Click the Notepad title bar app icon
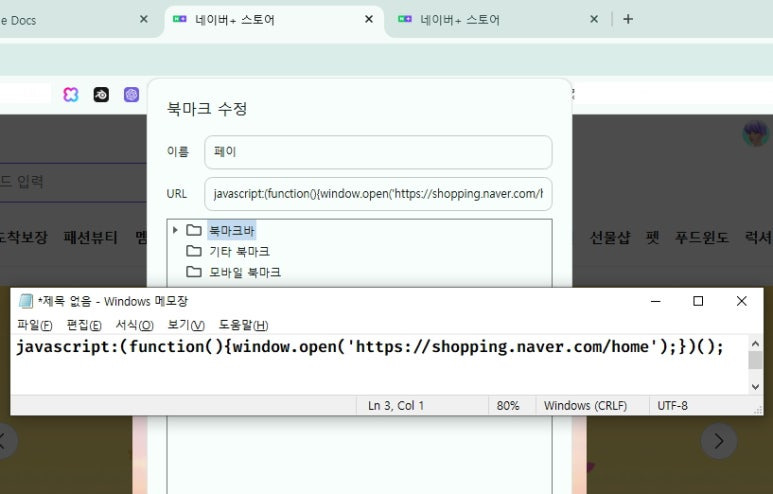This screenshot has height=494, width=773. [x=26, y=301]
